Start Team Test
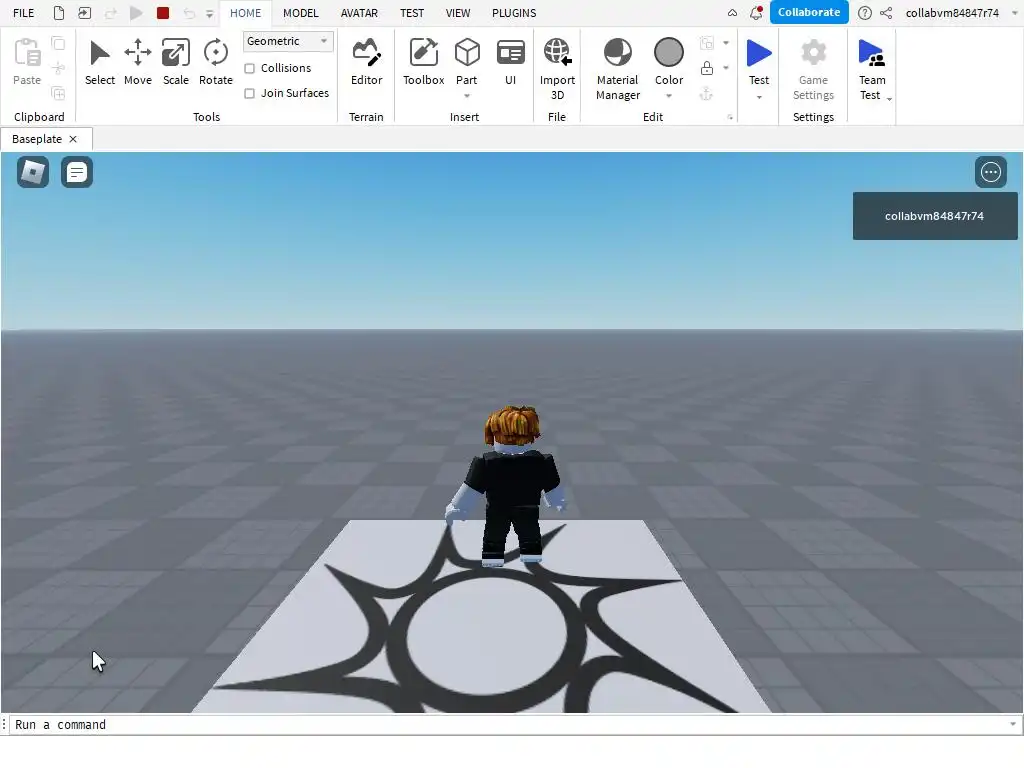This screenshot has width=1024, height=768. 871,69
